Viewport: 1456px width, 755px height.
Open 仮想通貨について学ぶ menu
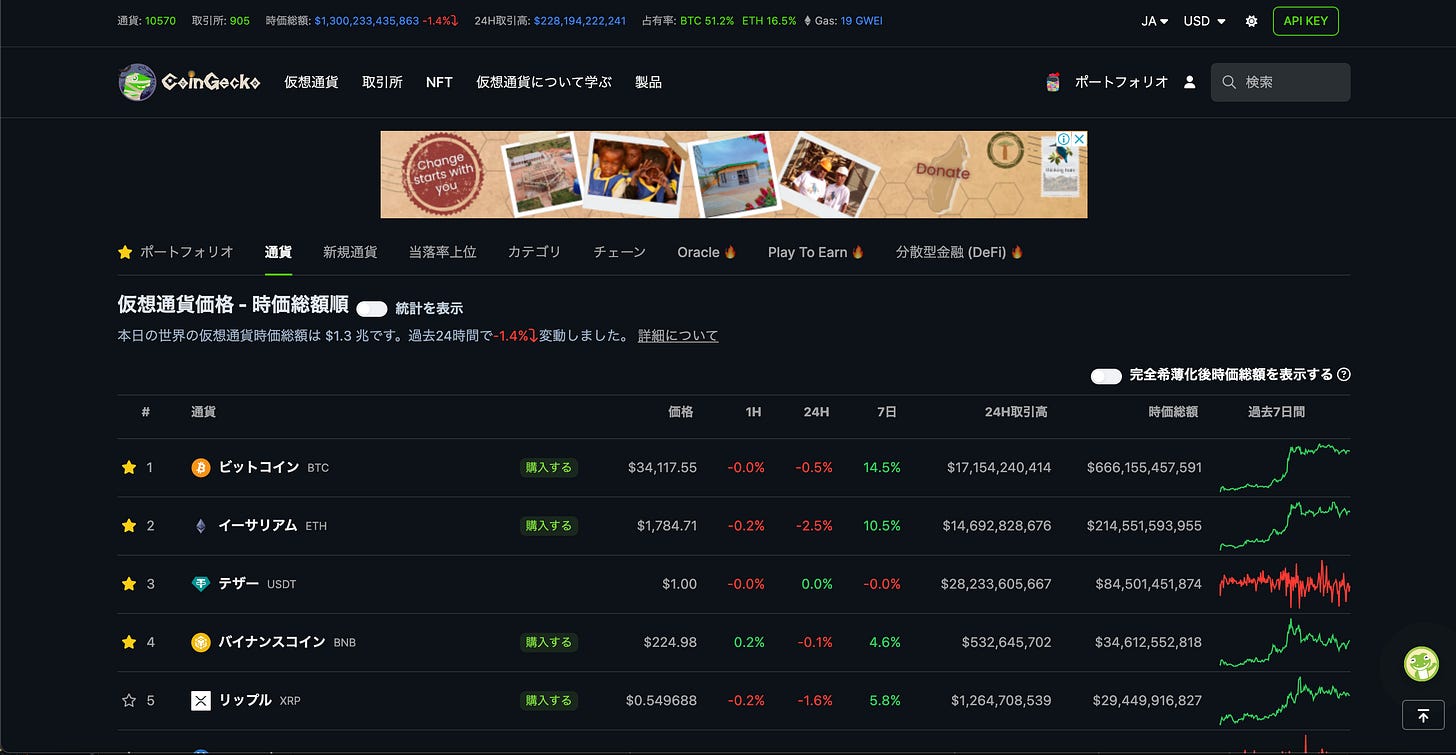pos(544,82)
